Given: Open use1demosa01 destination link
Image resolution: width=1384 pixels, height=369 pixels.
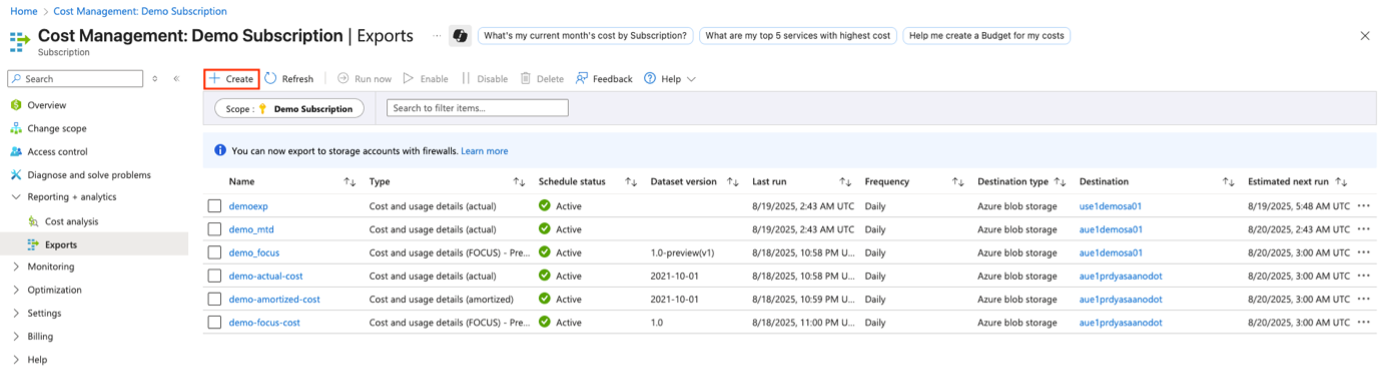Looking at the screenshot, I should (1111, 206).
